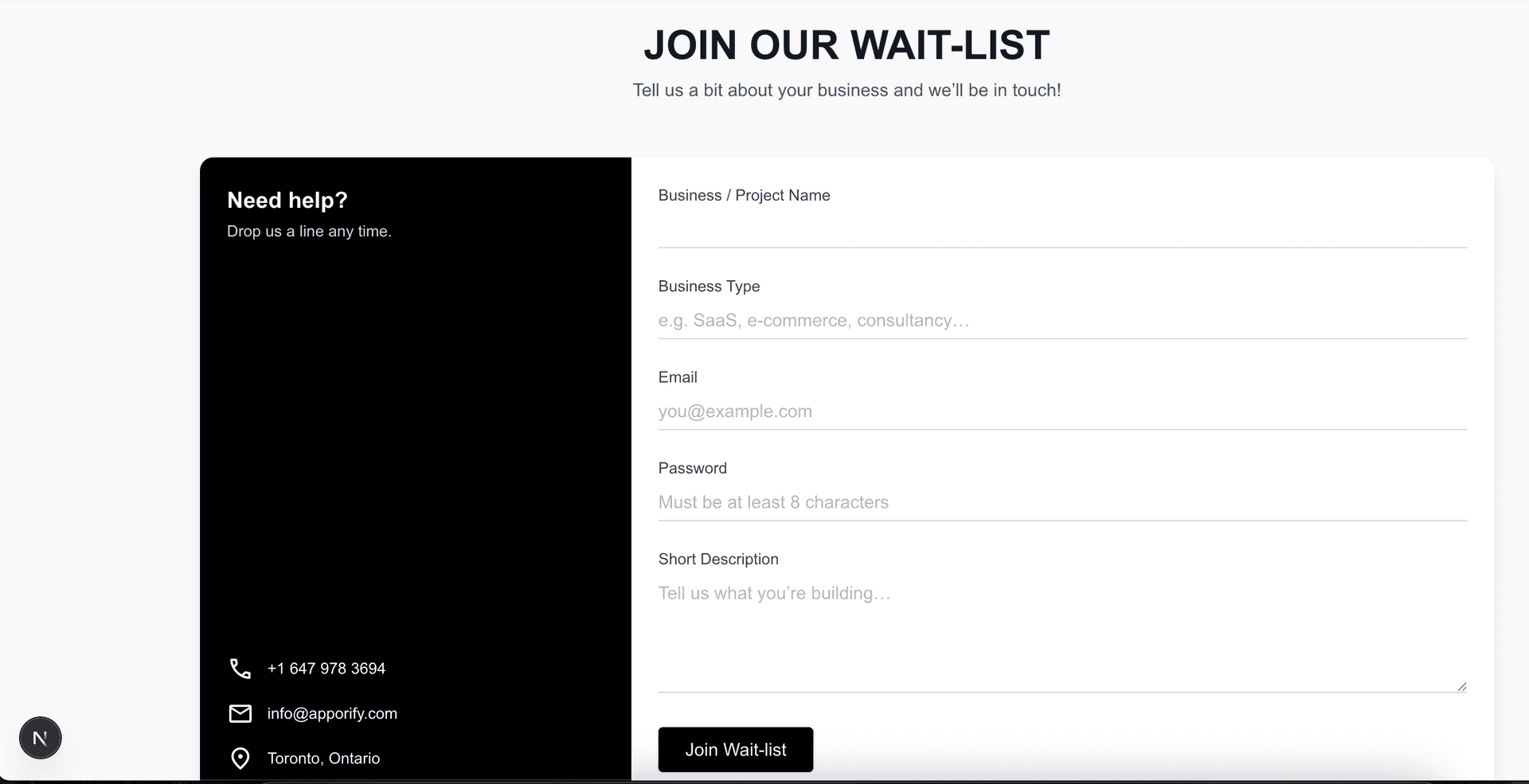Click the Email field label

tap(678, 377)
